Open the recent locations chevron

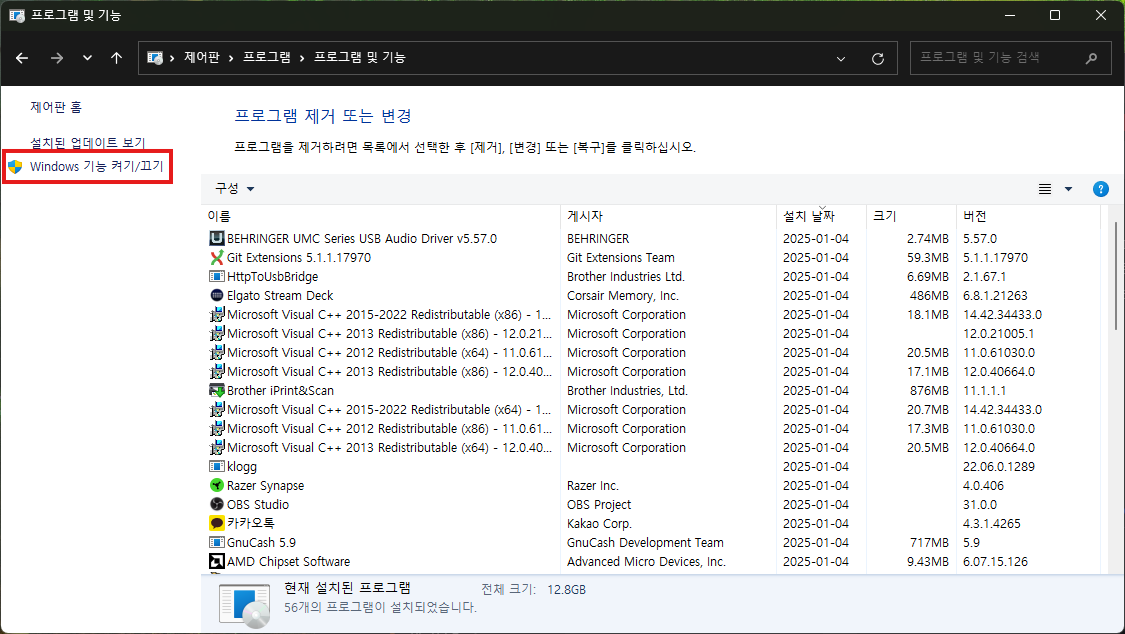[x=87, y=58]
